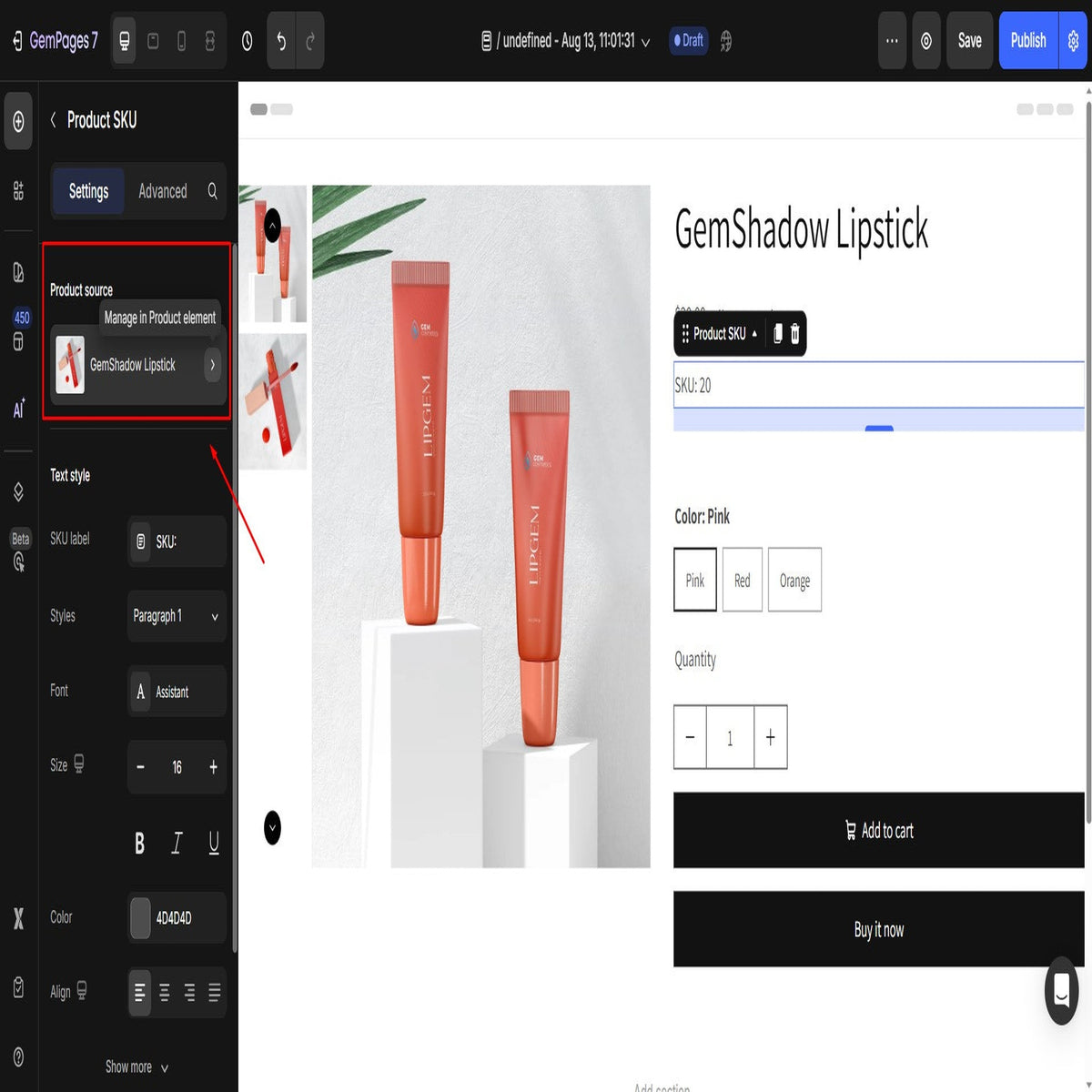Expand Show more options
This screenshot has height=1092, width=1092.
tap(137, 1067)
